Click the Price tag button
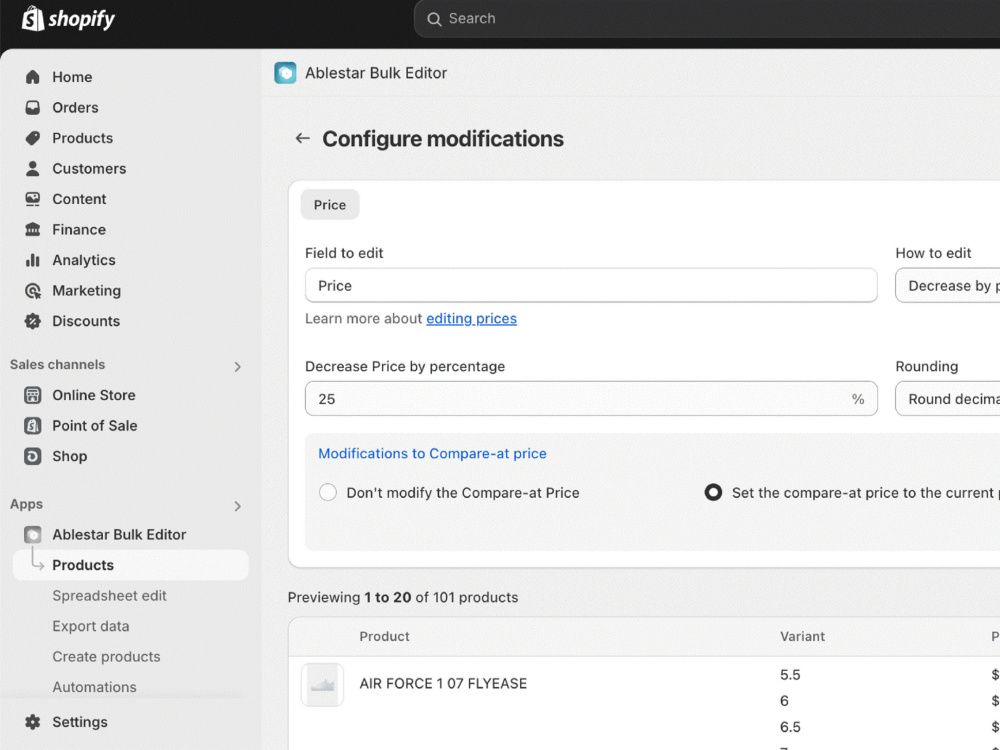Viewport: 1000px width, 750px height. click(330, 205)
